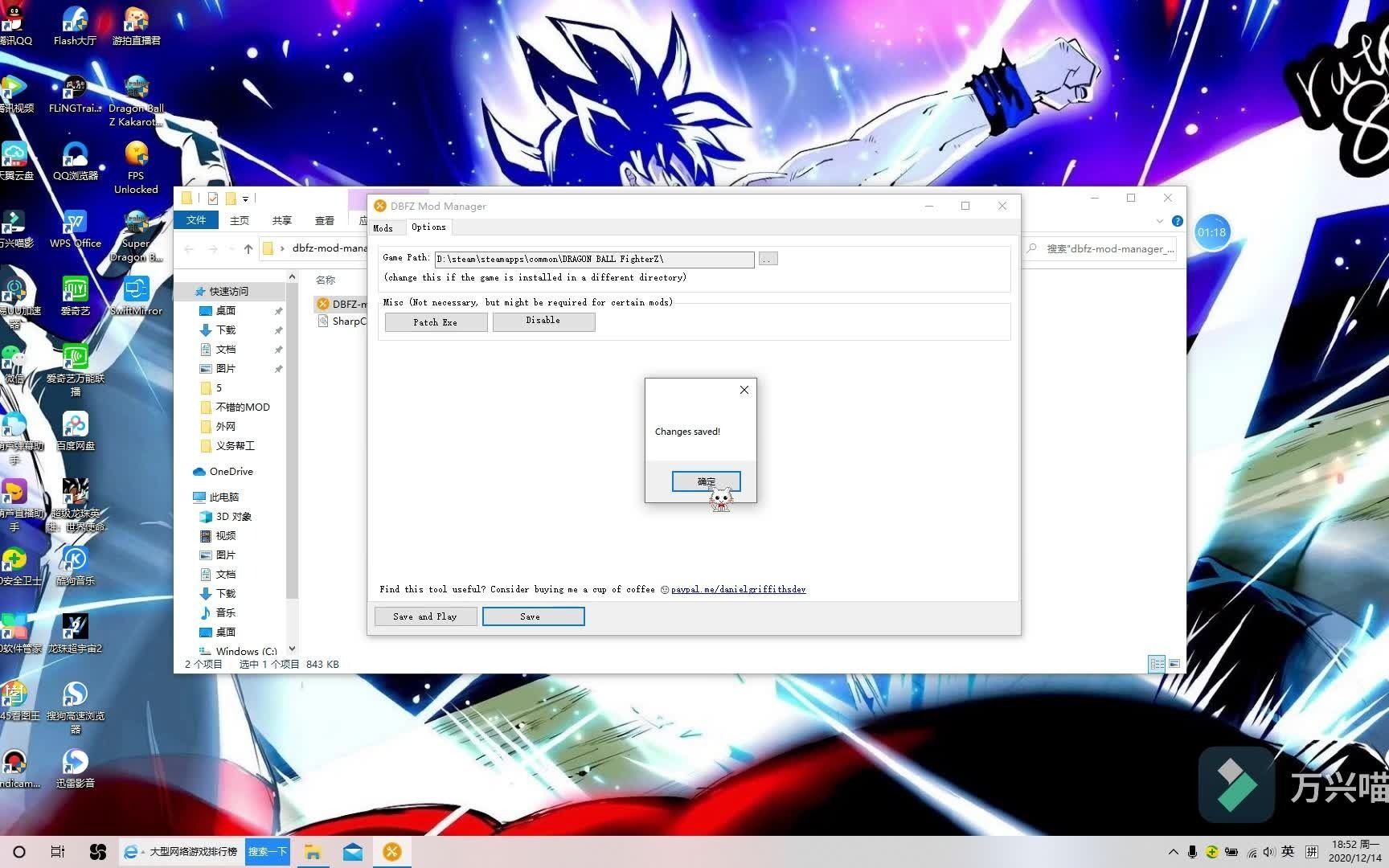Expand hidden tray icons with the chevron
The height and width of the screenshot is (868, 1389).
pyautogui.click(x=1173, y=851)
